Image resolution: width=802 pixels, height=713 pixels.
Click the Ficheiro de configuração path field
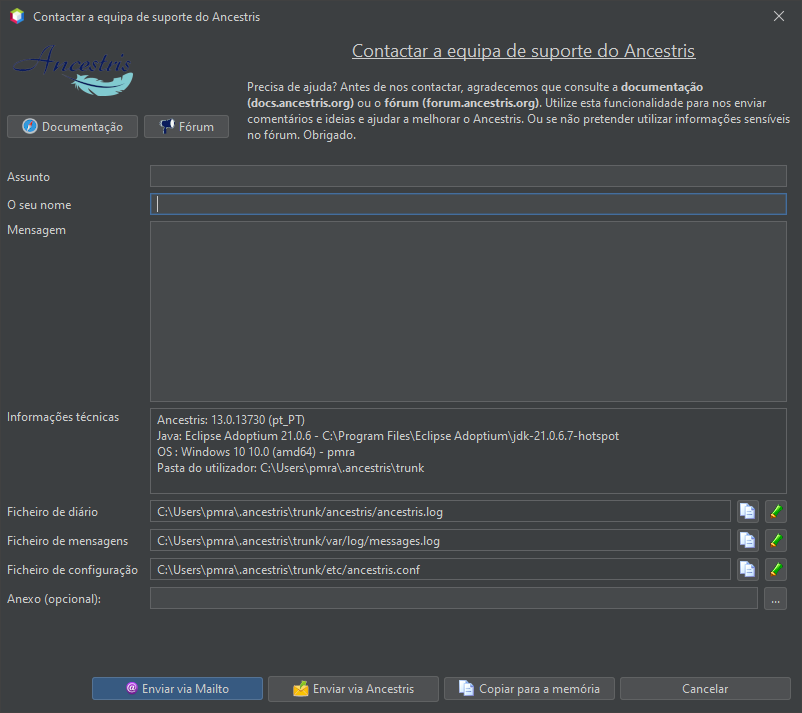click(440, 569)
